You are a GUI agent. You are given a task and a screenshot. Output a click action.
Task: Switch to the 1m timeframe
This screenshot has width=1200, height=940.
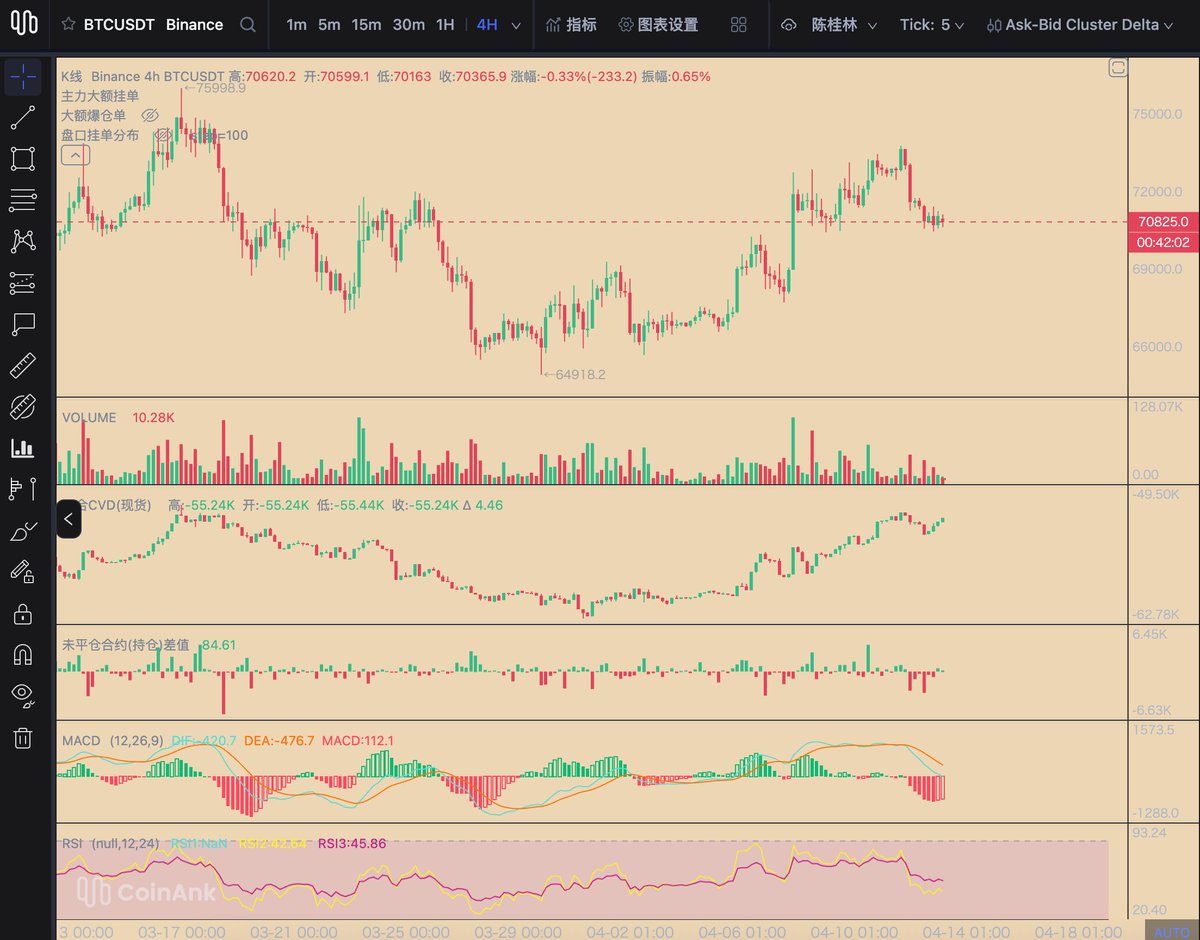[296, 24]
